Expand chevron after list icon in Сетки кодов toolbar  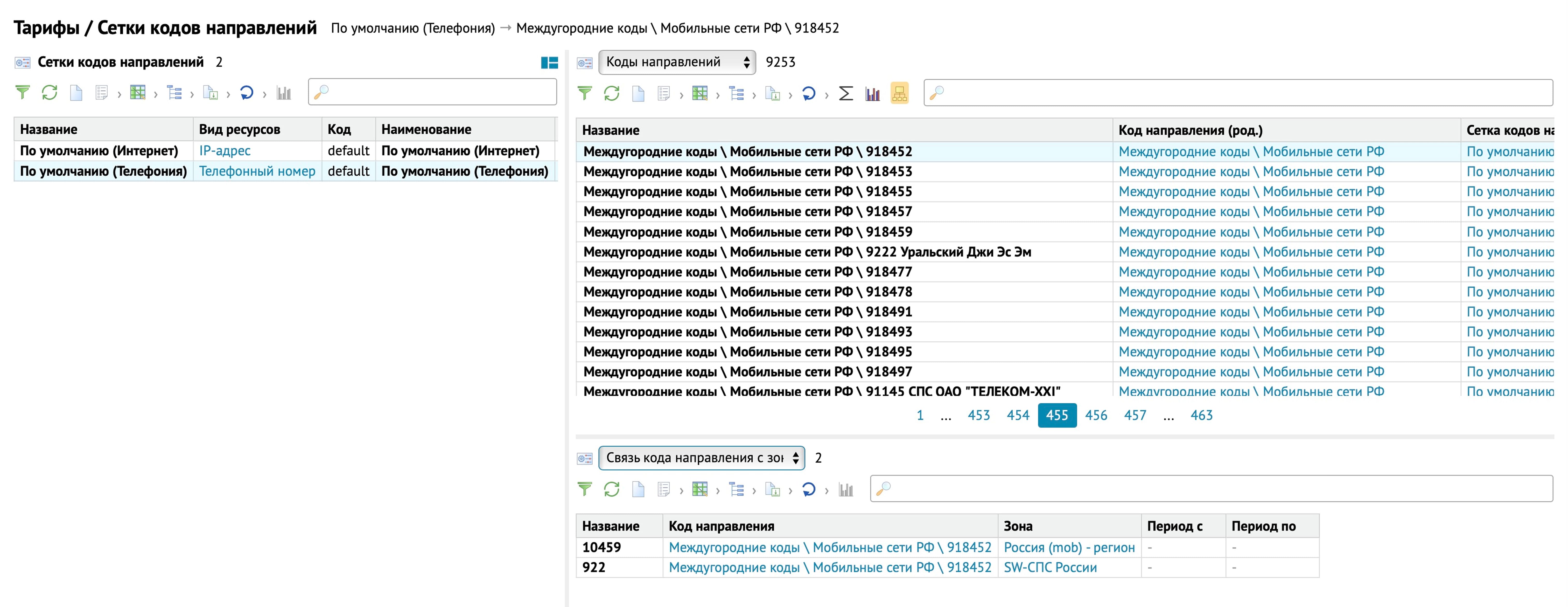click(119, 94)
